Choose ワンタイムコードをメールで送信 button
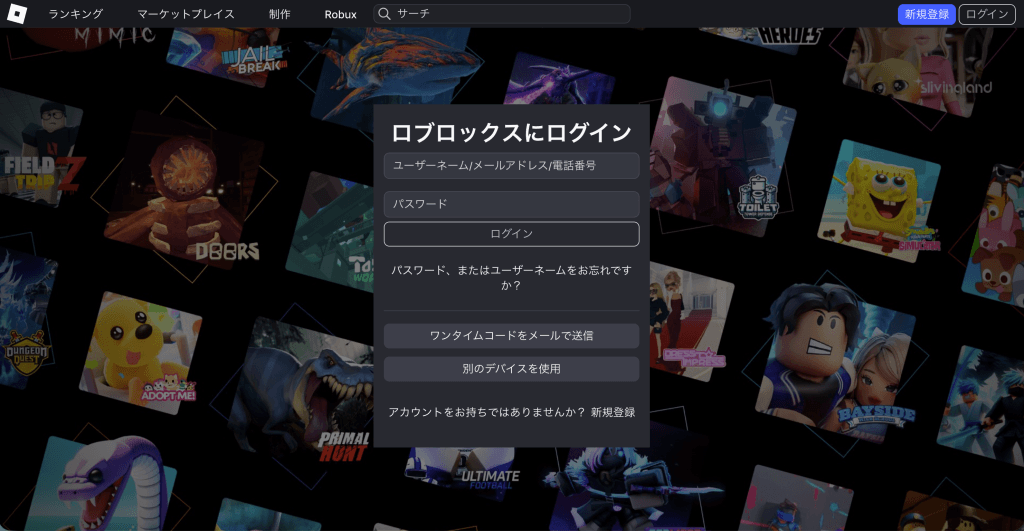 tap(511, 336)
